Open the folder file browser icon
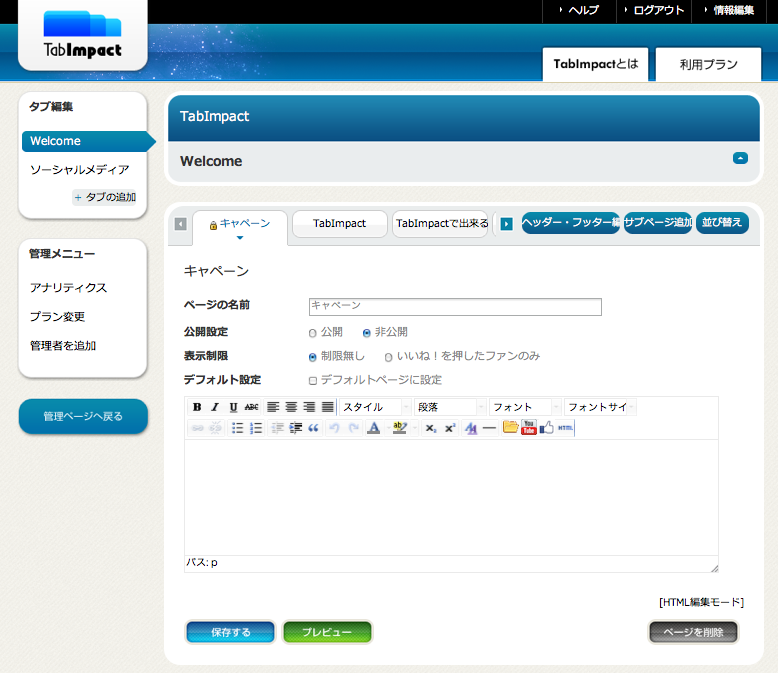 510,427
